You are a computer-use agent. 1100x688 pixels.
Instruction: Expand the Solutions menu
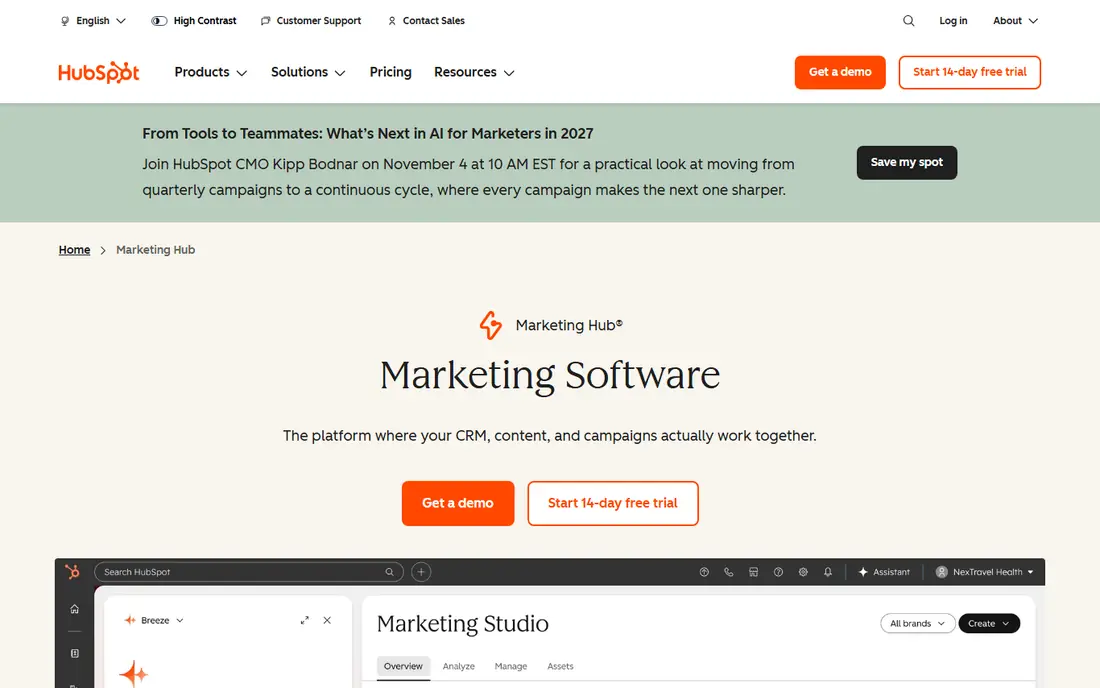[308, 72]
